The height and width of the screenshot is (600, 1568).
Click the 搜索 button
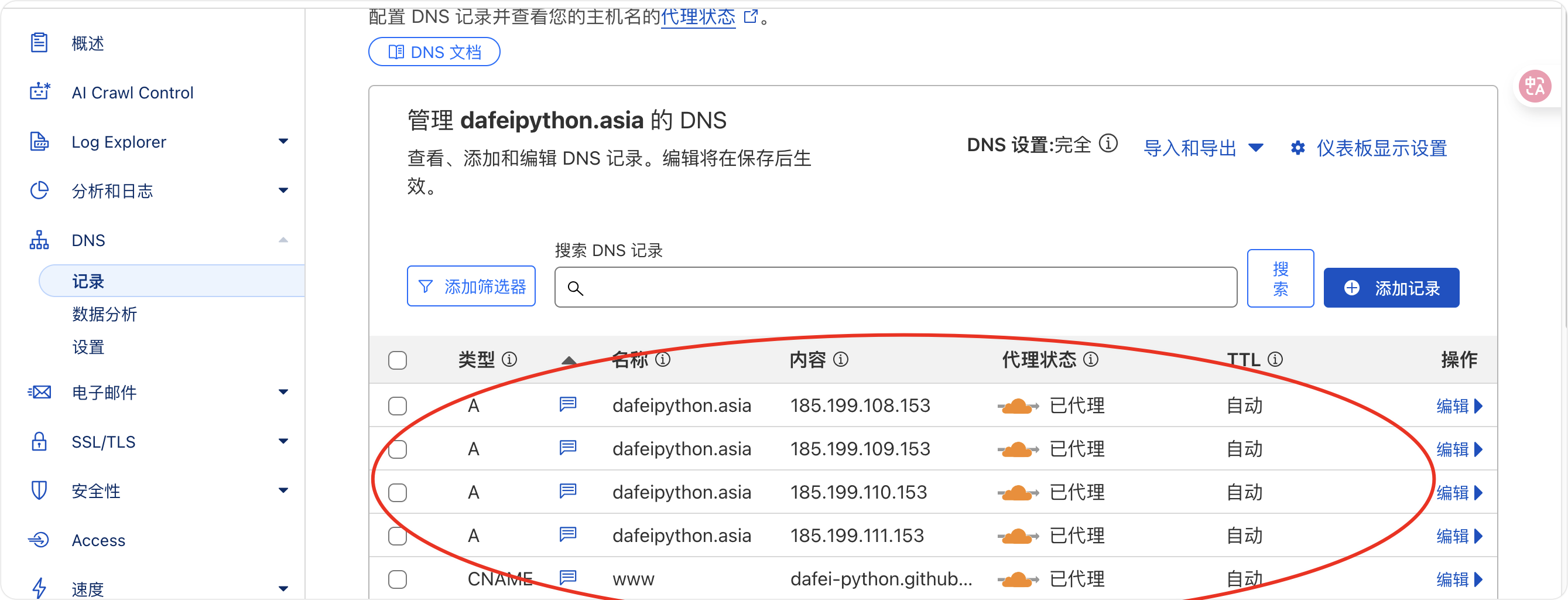pos(1280,278)
